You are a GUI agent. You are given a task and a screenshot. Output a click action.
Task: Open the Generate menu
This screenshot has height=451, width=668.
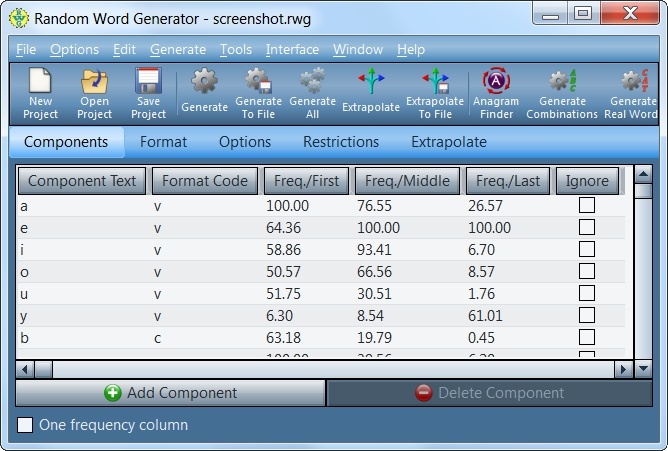(178, 49)
